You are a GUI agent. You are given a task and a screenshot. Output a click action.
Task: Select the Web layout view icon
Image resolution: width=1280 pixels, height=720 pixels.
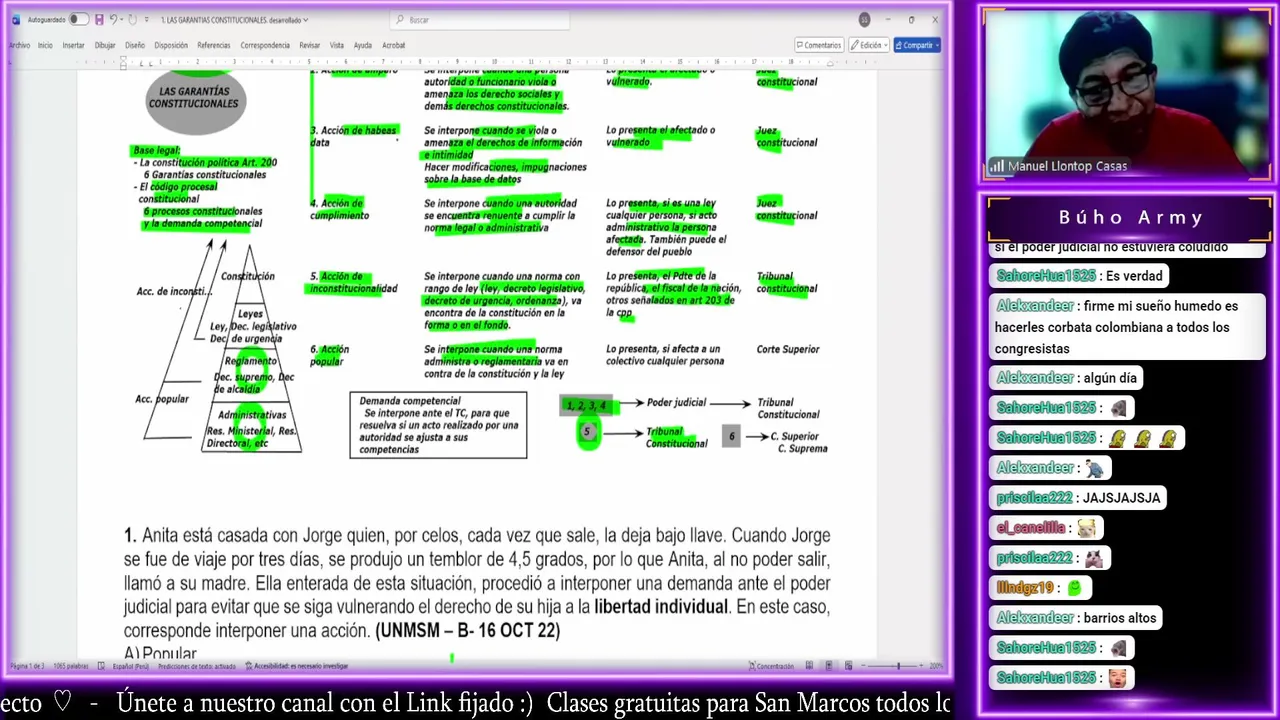tap(849, 666)
